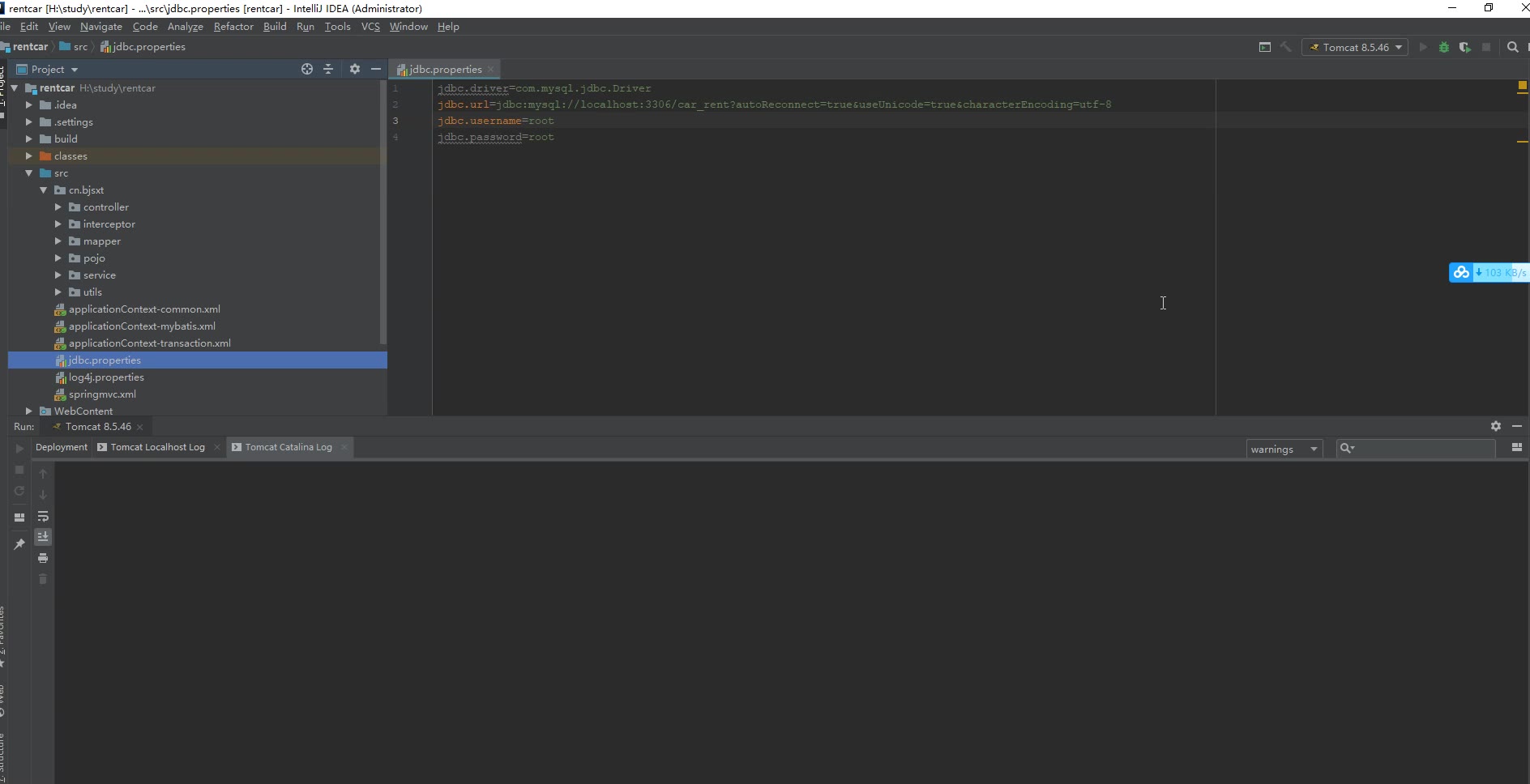The image size is (1530, 784).
Task: Switch to Tomcat Localhost Log tab
Action: point(157,447)
